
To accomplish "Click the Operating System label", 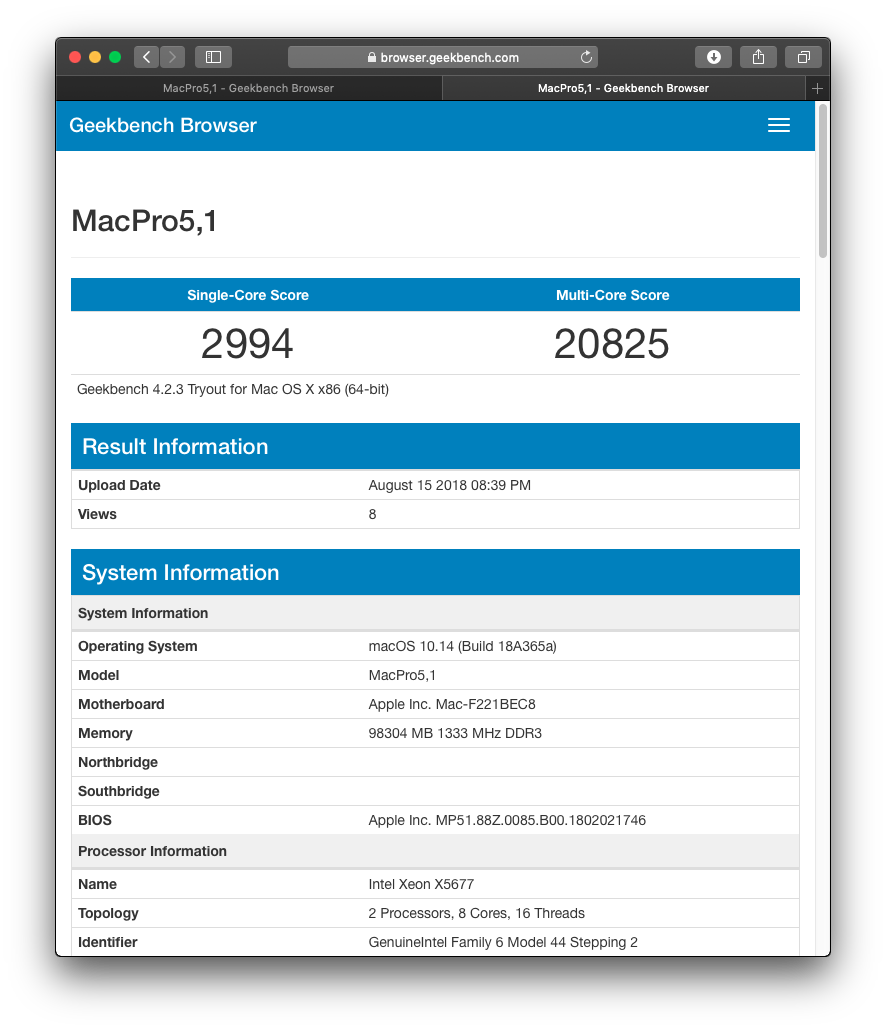I will pyautogui.click(x=138, y=646).
